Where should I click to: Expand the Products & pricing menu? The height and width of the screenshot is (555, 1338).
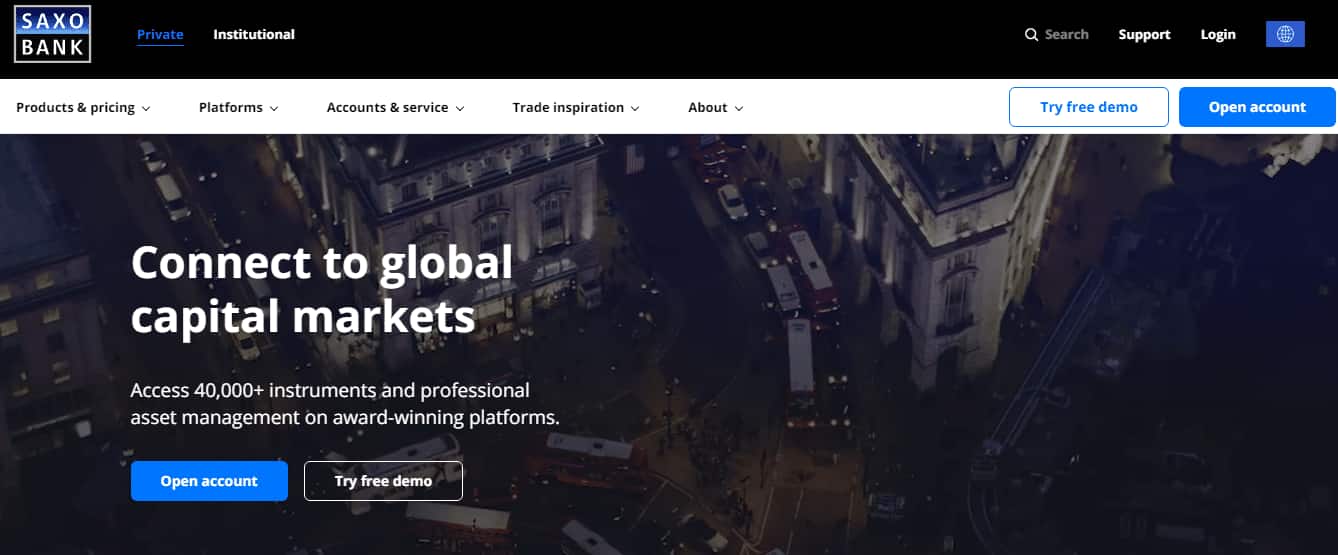pyautogui.click(x=83, y=107)
